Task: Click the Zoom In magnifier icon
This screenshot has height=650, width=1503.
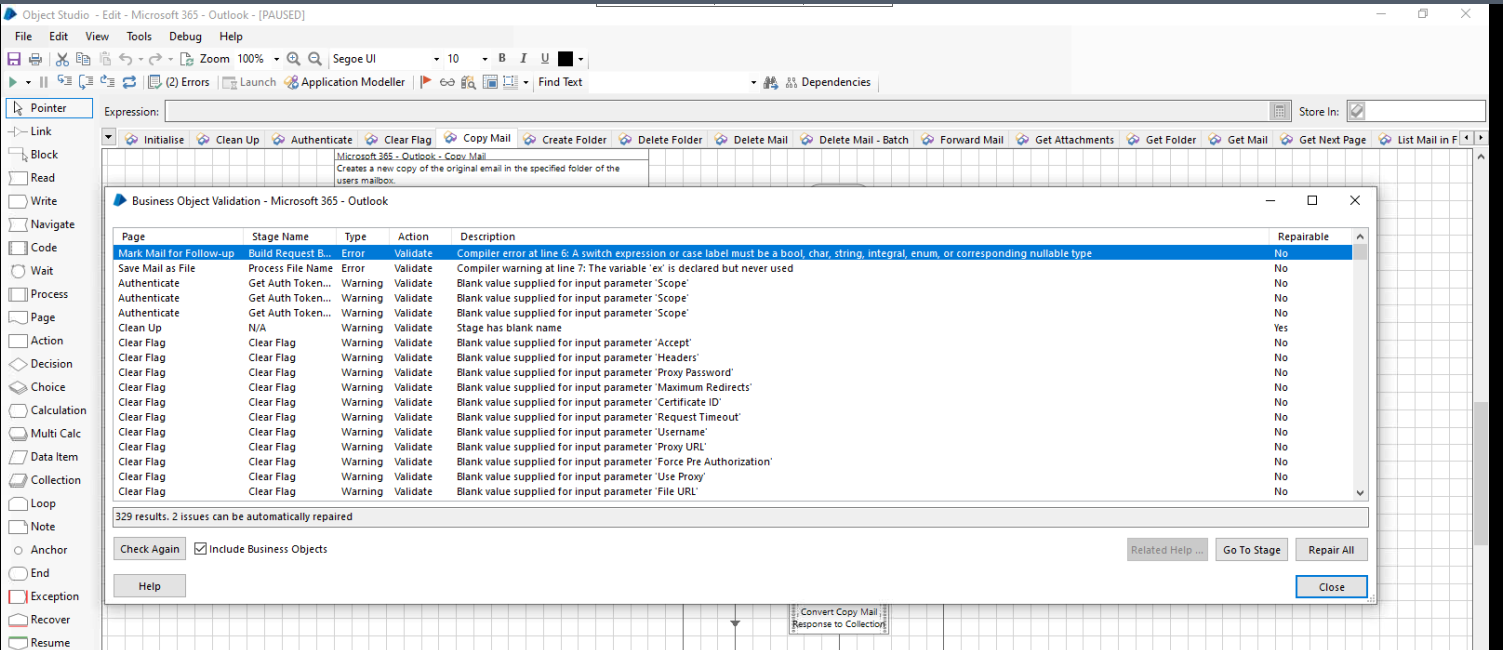Action: [293, 58]
